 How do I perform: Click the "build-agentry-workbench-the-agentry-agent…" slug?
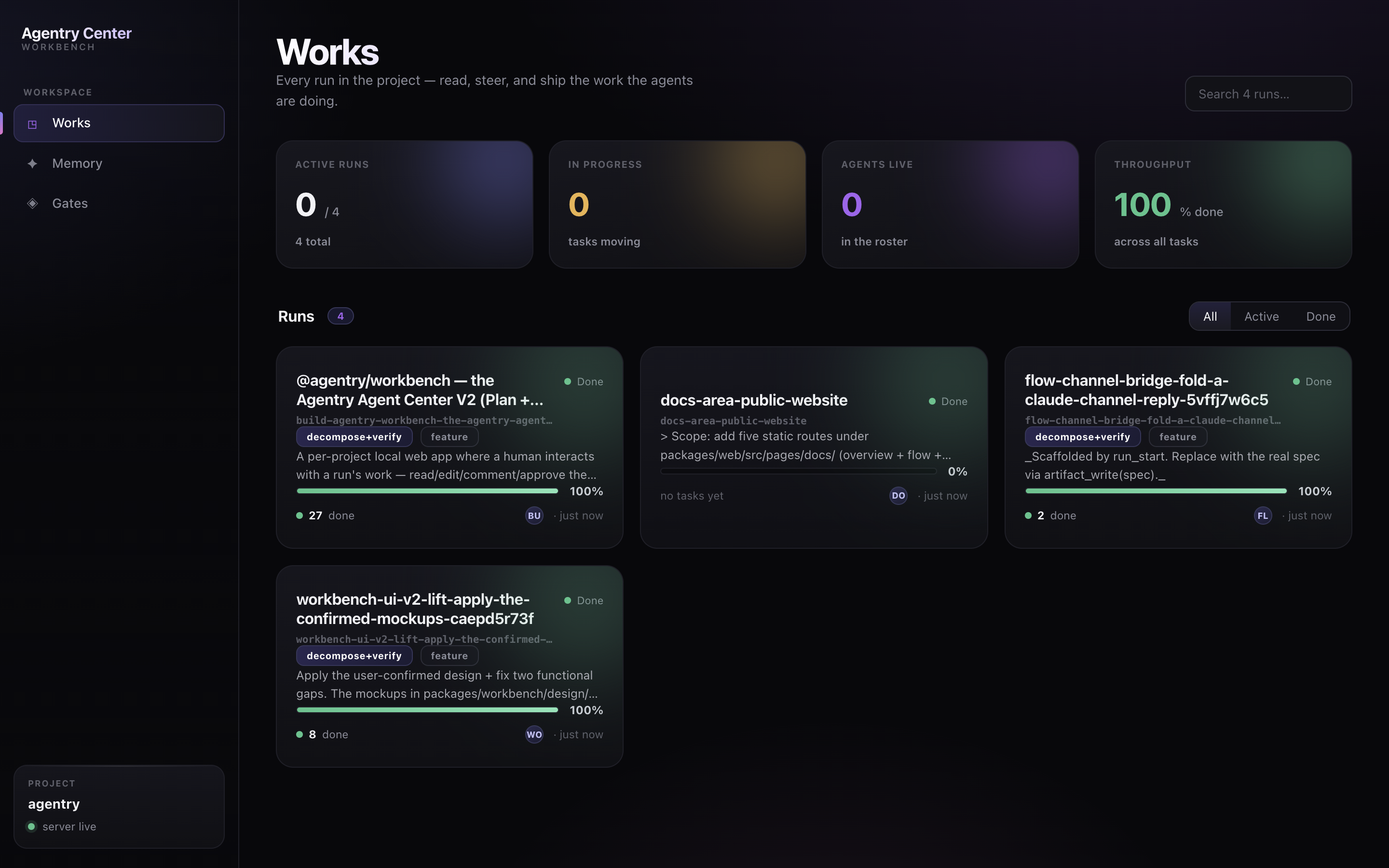[424, 420]
